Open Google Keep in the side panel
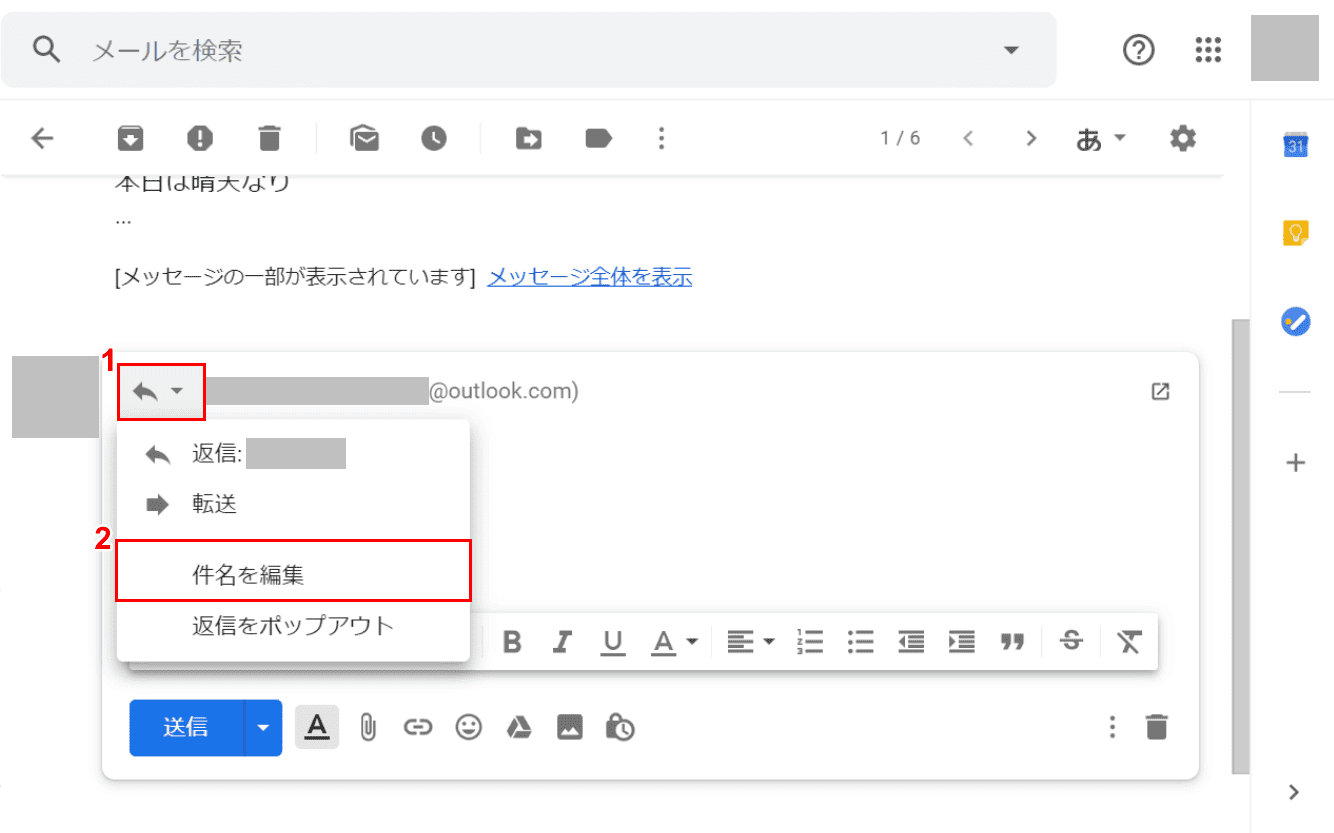Screen dimensions: 1334x833 click(1296, 233)
